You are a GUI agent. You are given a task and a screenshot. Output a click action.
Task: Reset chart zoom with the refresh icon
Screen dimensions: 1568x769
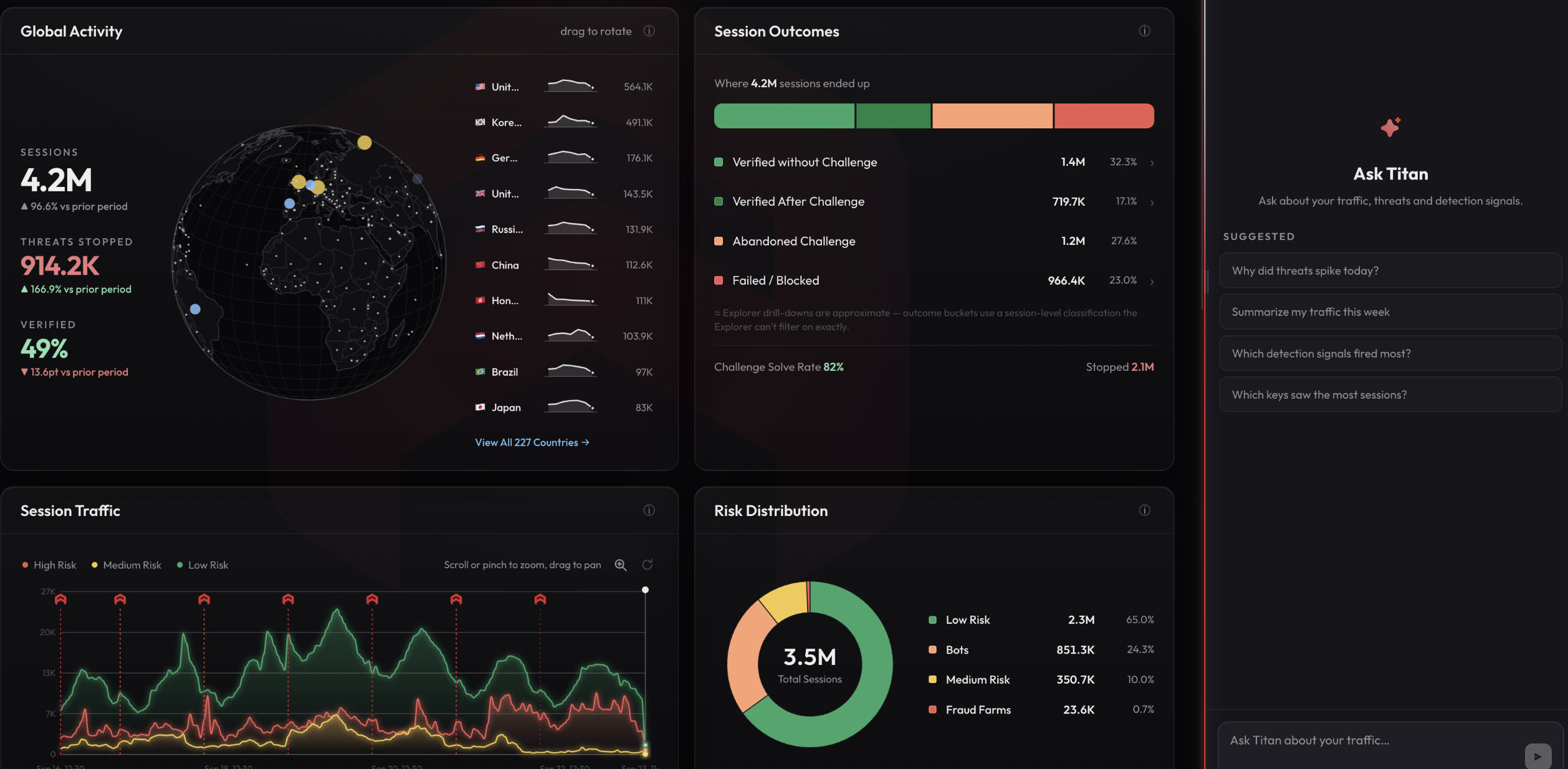point(648,565)
